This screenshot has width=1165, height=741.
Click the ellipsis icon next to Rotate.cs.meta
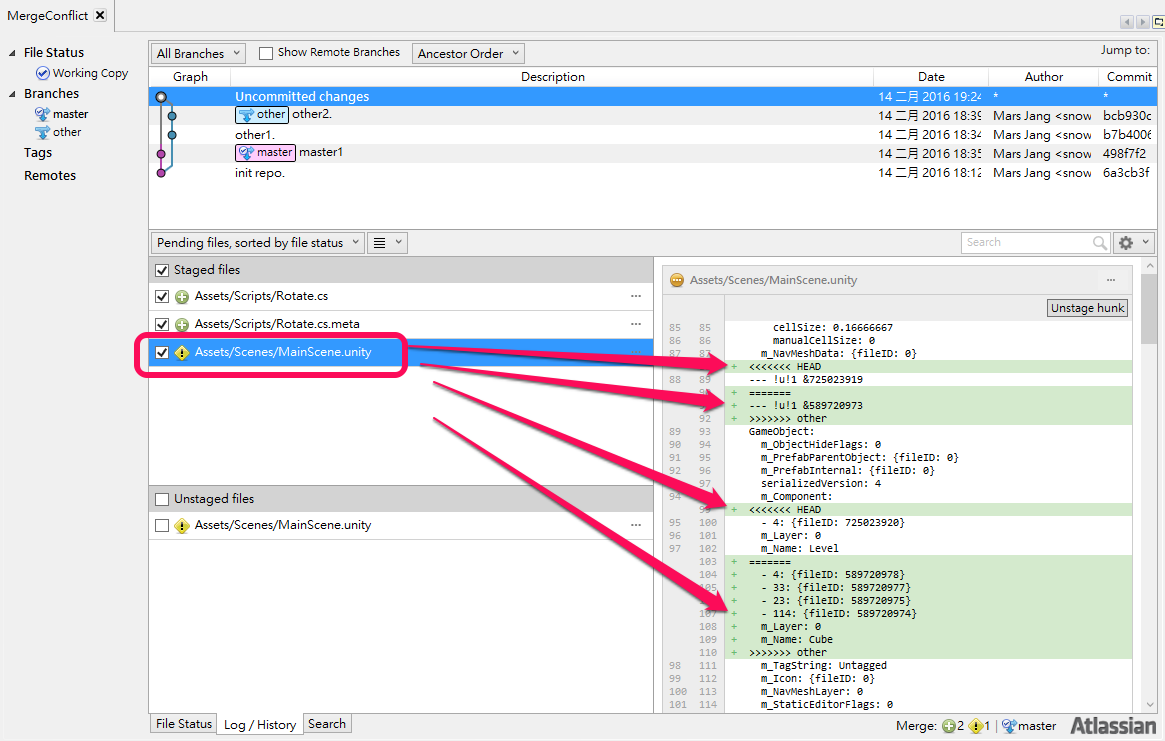point(636,324)
